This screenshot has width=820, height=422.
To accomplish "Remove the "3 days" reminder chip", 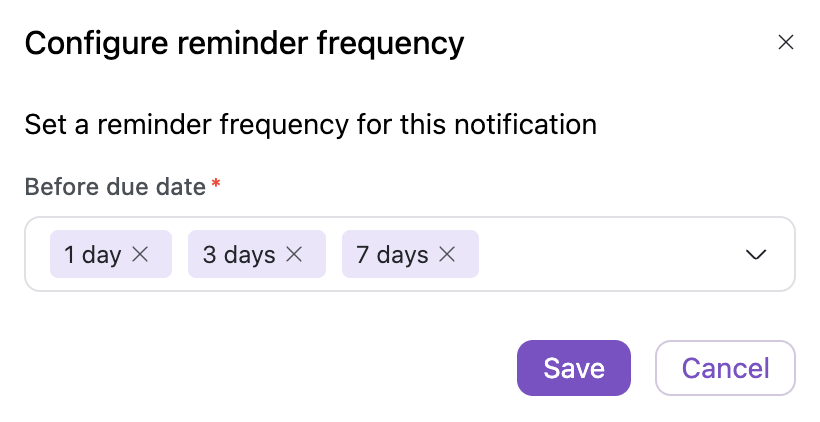I will [294, 255].
